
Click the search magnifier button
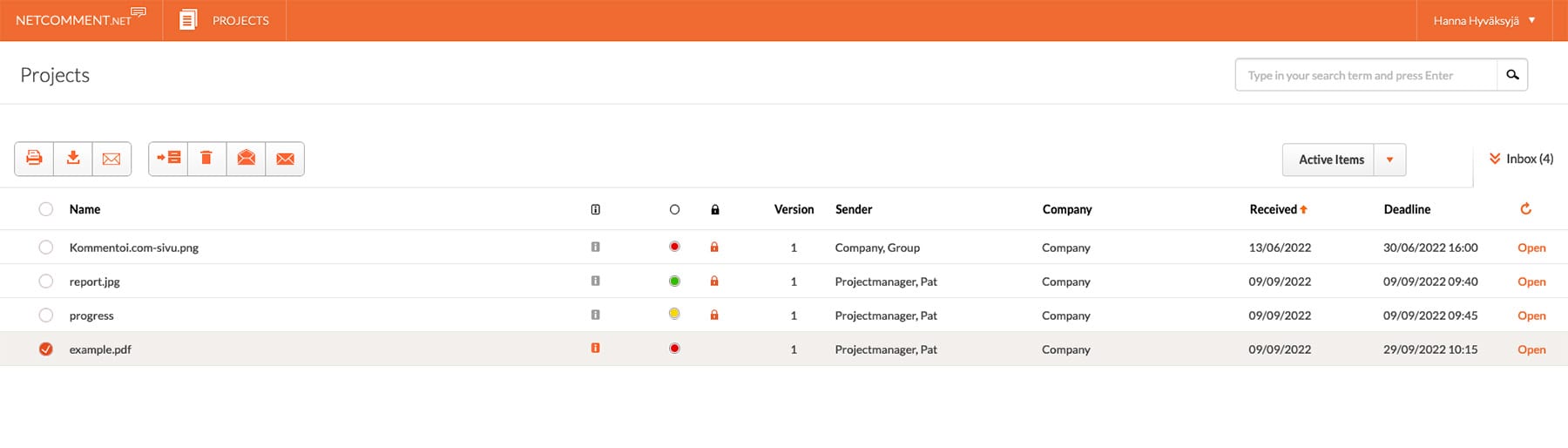point(1512,75)
